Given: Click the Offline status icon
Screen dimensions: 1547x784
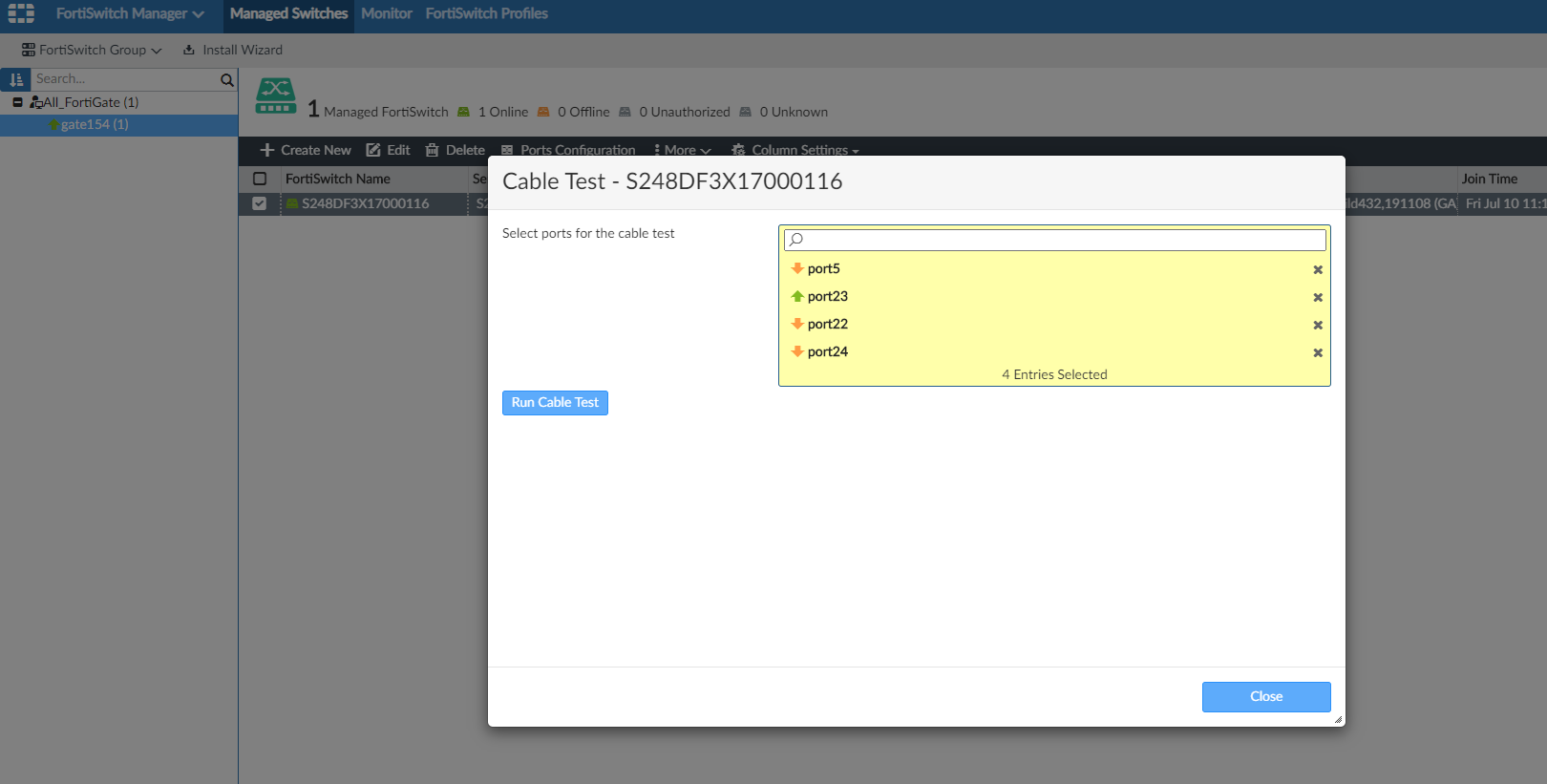Looking at the screenshot, I should [543, 112].
